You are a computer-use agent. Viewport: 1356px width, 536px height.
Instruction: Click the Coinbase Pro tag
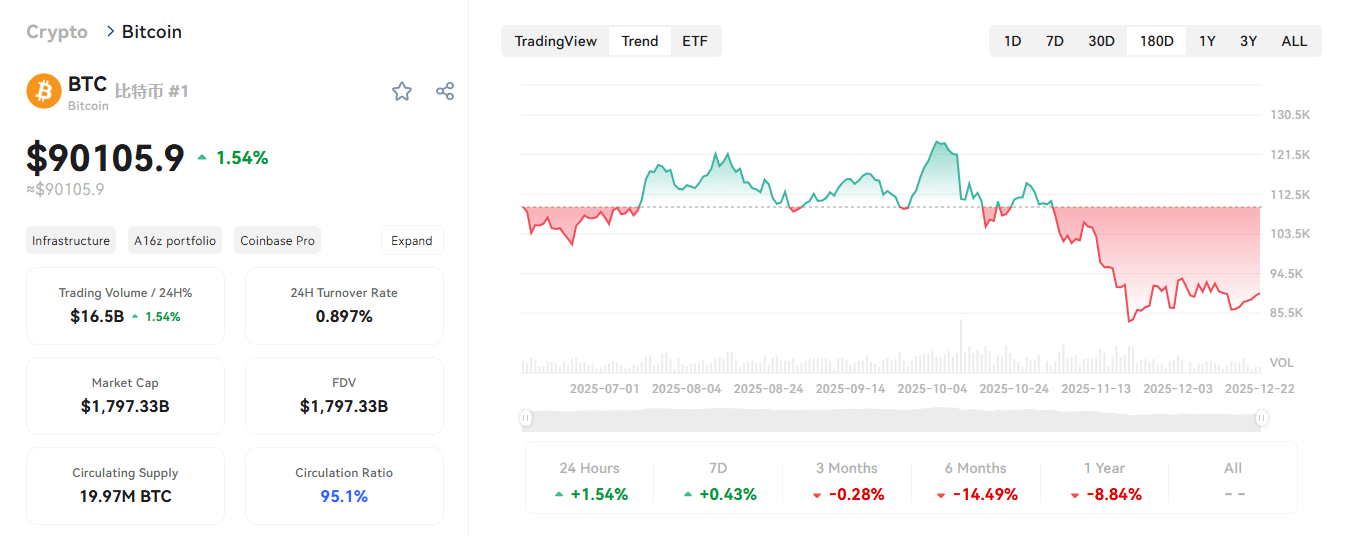pos(278,241)
